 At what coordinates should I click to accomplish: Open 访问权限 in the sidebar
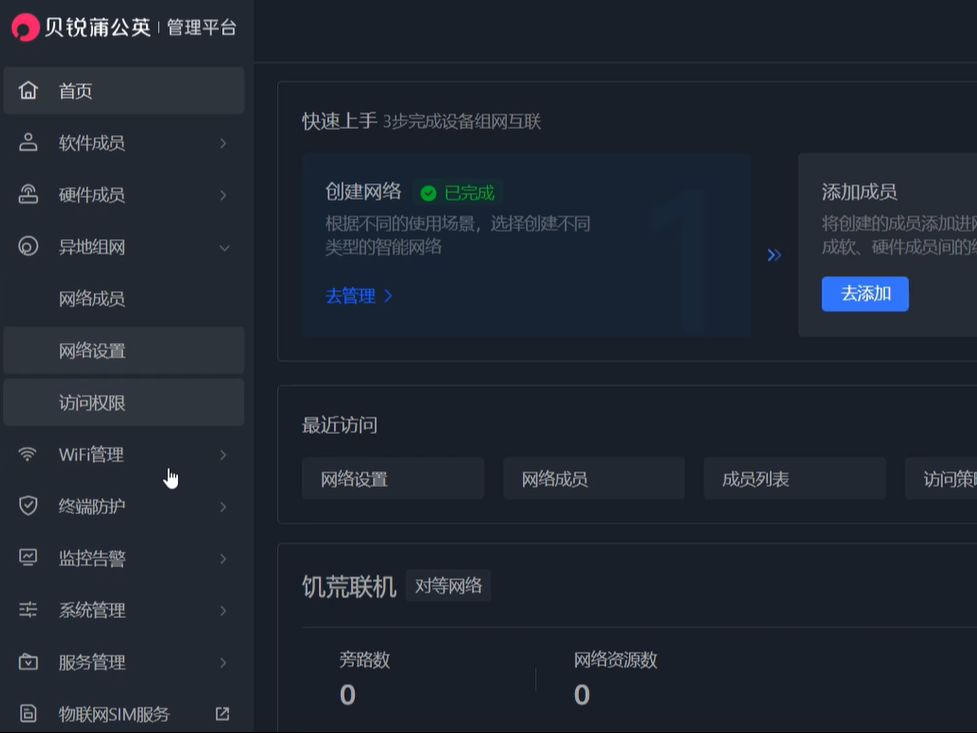(x=123, y=402)
